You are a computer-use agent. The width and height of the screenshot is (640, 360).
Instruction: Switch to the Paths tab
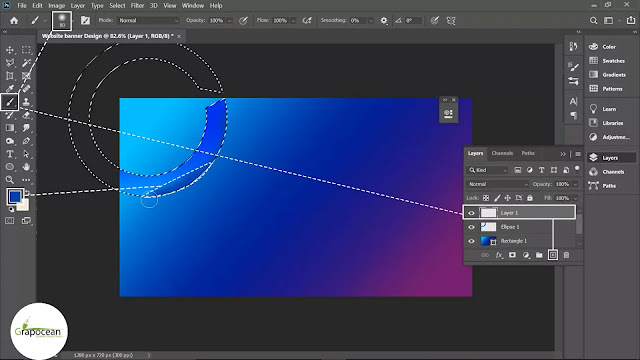[528, 153]
